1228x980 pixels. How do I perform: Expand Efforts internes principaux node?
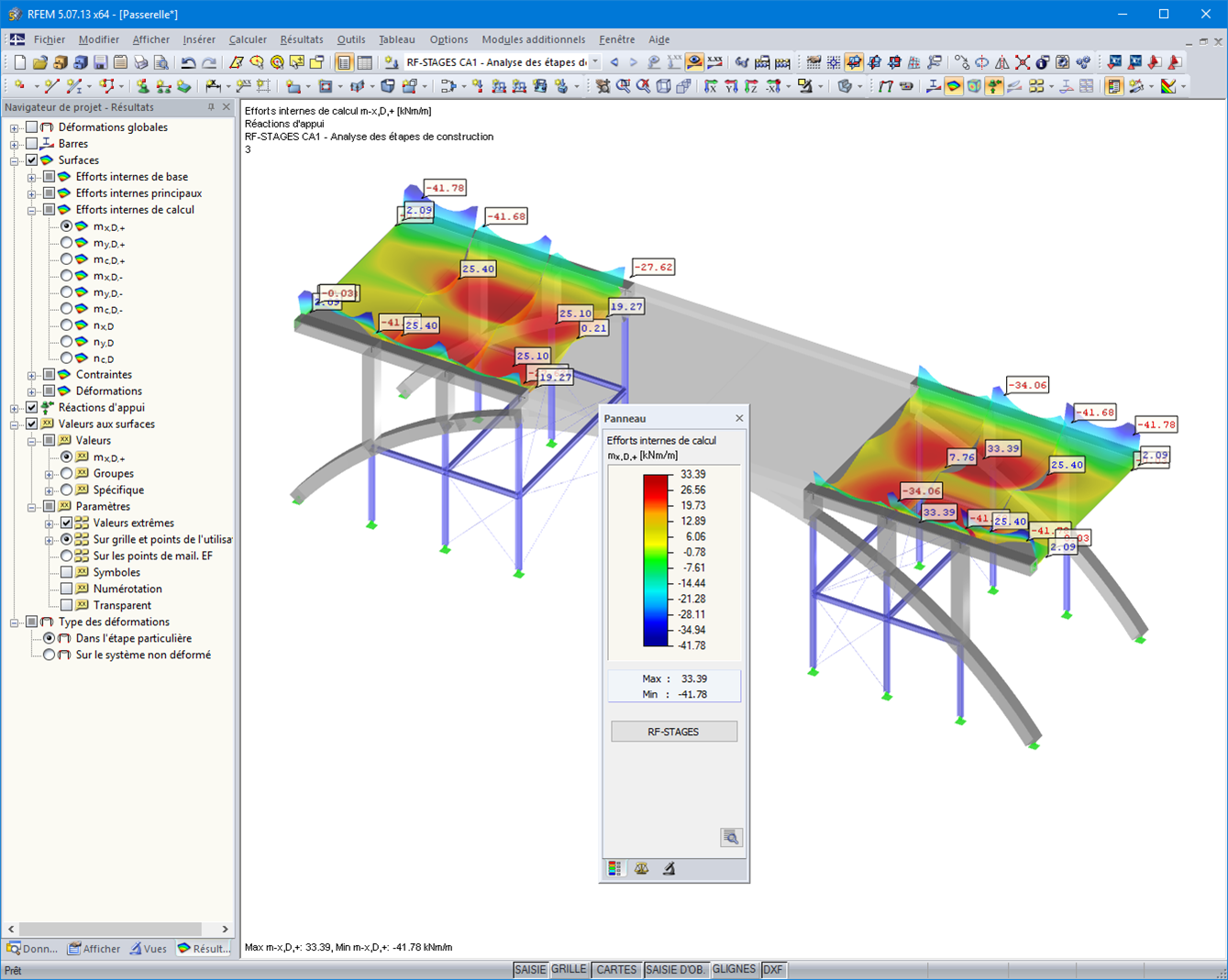(32, 193)
